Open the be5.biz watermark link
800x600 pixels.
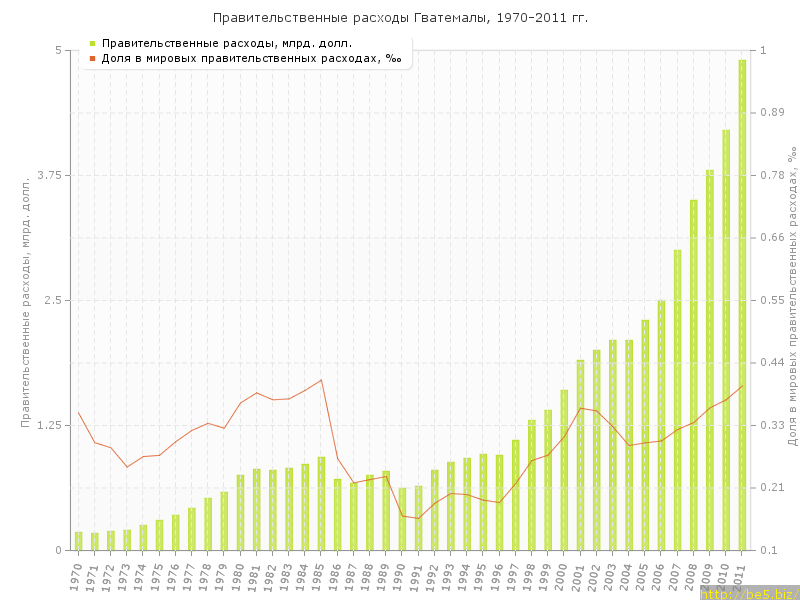pos(748,593)
